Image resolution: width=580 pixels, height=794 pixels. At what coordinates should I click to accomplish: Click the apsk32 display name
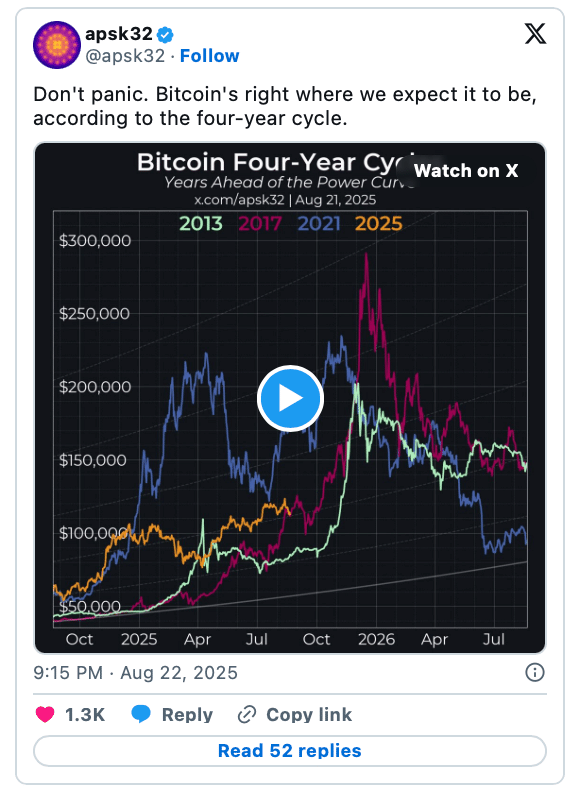point(119,34)
